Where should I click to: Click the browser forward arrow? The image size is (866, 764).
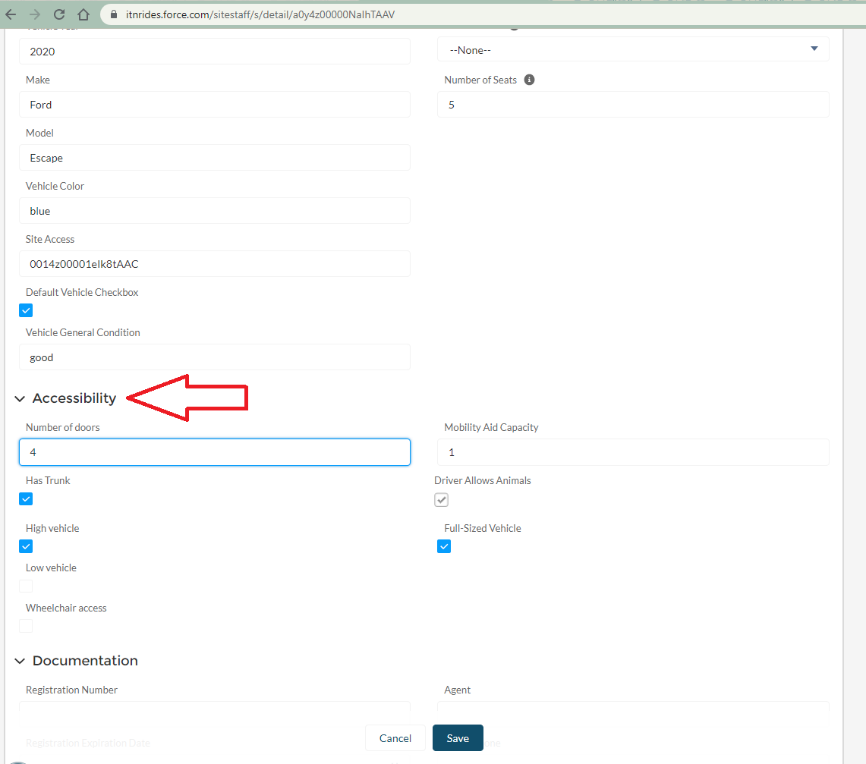[35, 15]
